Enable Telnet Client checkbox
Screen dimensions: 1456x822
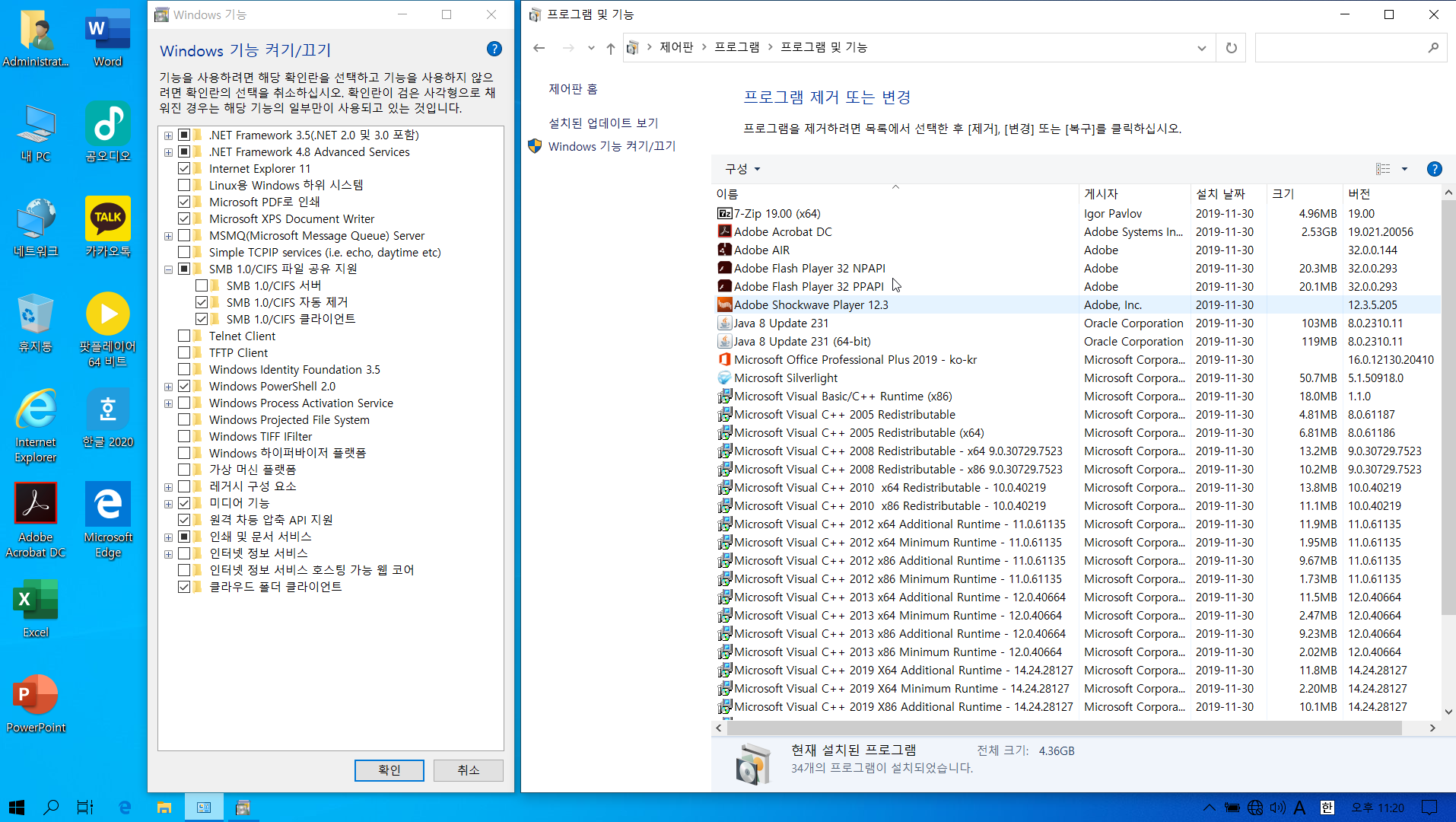[184, 336]
